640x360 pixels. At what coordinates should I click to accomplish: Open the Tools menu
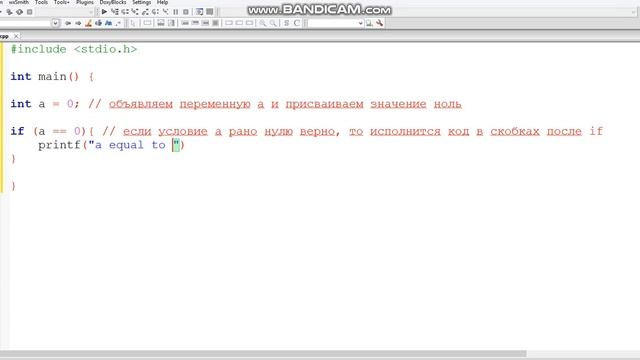pyautogui.click(x=41, y=2)
